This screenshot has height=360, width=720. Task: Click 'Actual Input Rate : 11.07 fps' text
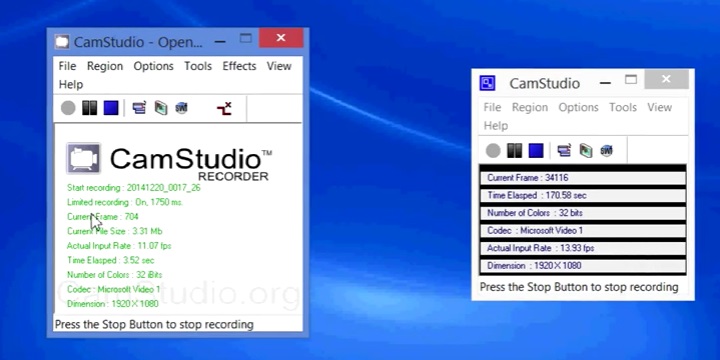pyautogui.click(x=119, y=246)
